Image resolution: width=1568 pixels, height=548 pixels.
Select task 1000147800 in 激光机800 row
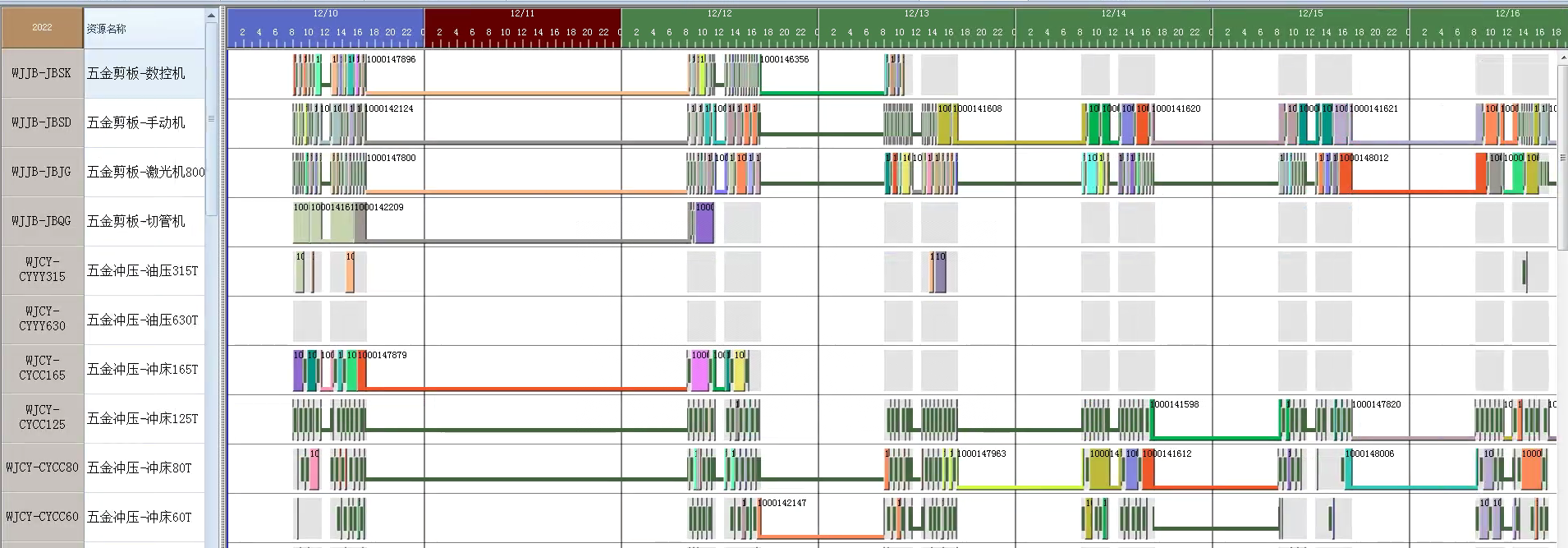tap(392, 158)
